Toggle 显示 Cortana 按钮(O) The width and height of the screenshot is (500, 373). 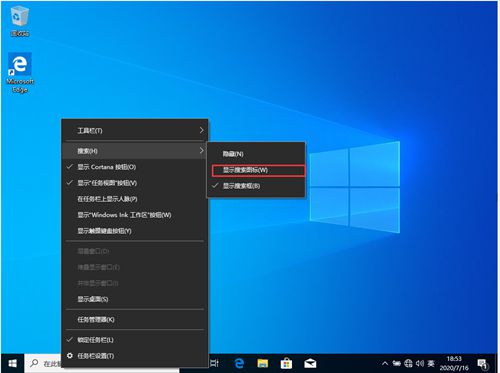[135, 167]
